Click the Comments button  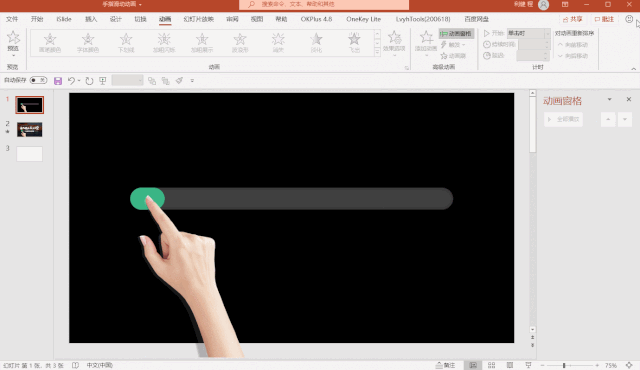[604, 19]
